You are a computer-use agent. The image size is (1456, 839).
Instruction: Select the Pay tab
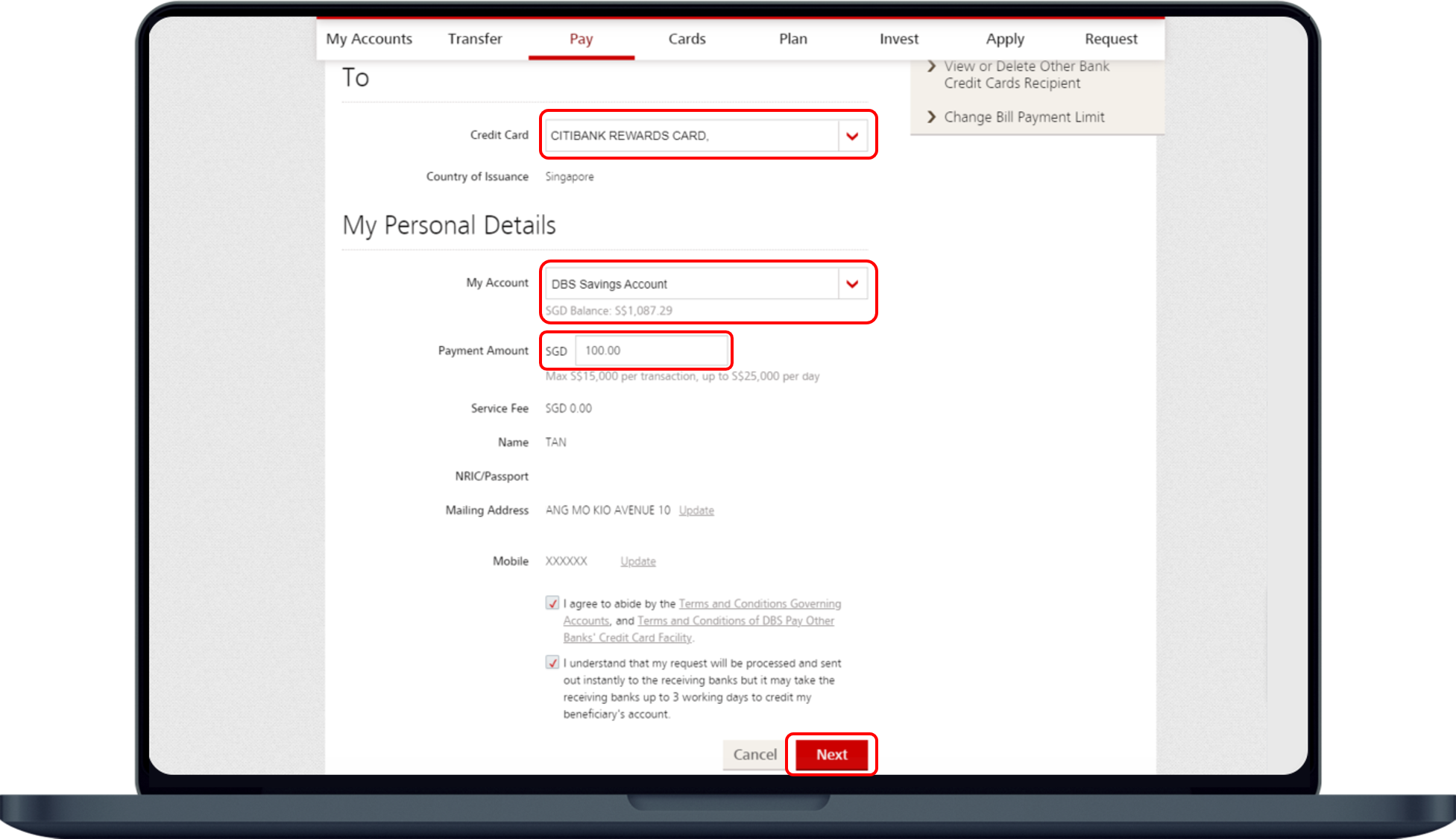[582, 39]
